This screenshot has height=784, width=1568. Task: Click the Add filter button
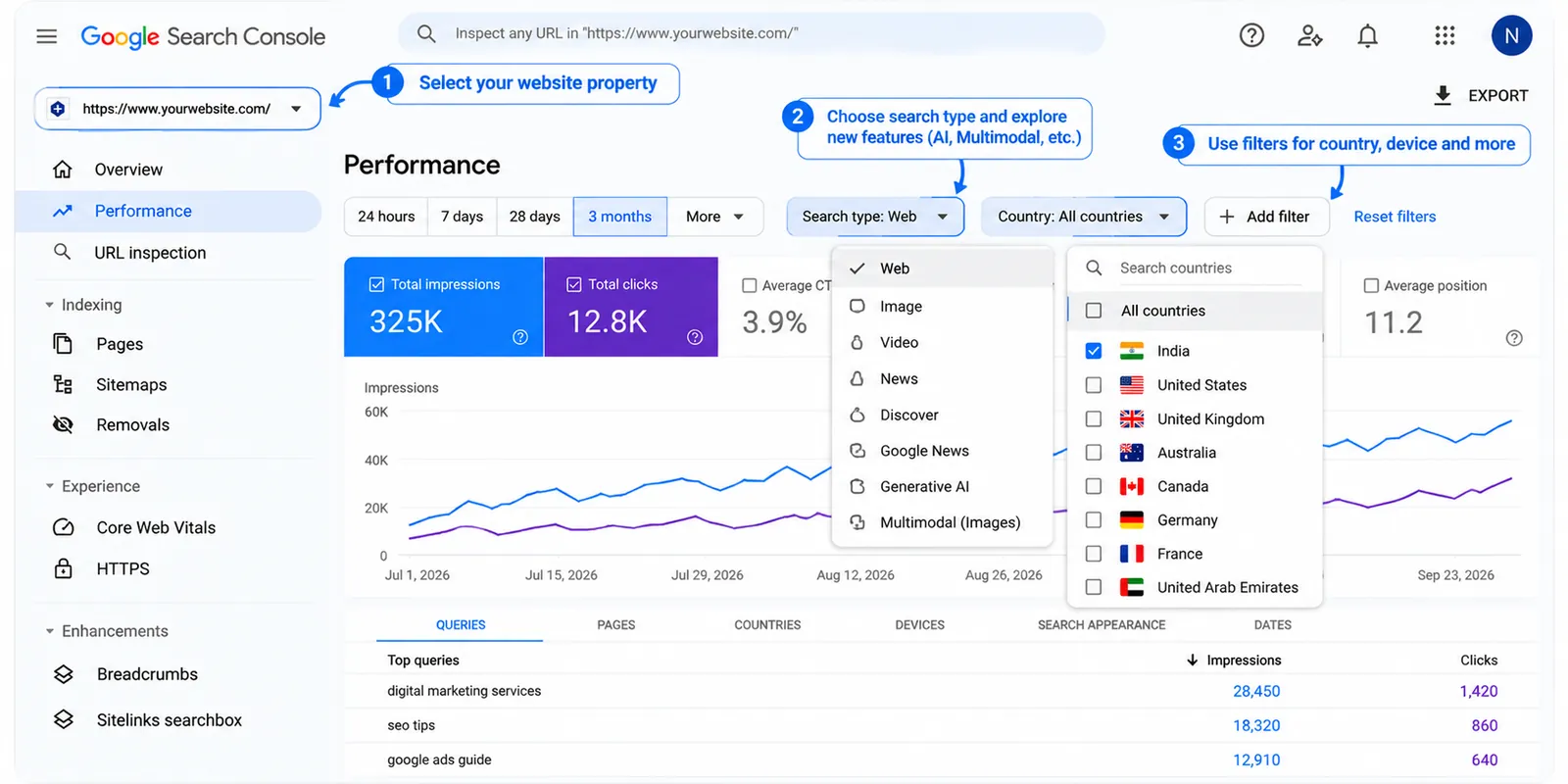(x=1266, y=217)
